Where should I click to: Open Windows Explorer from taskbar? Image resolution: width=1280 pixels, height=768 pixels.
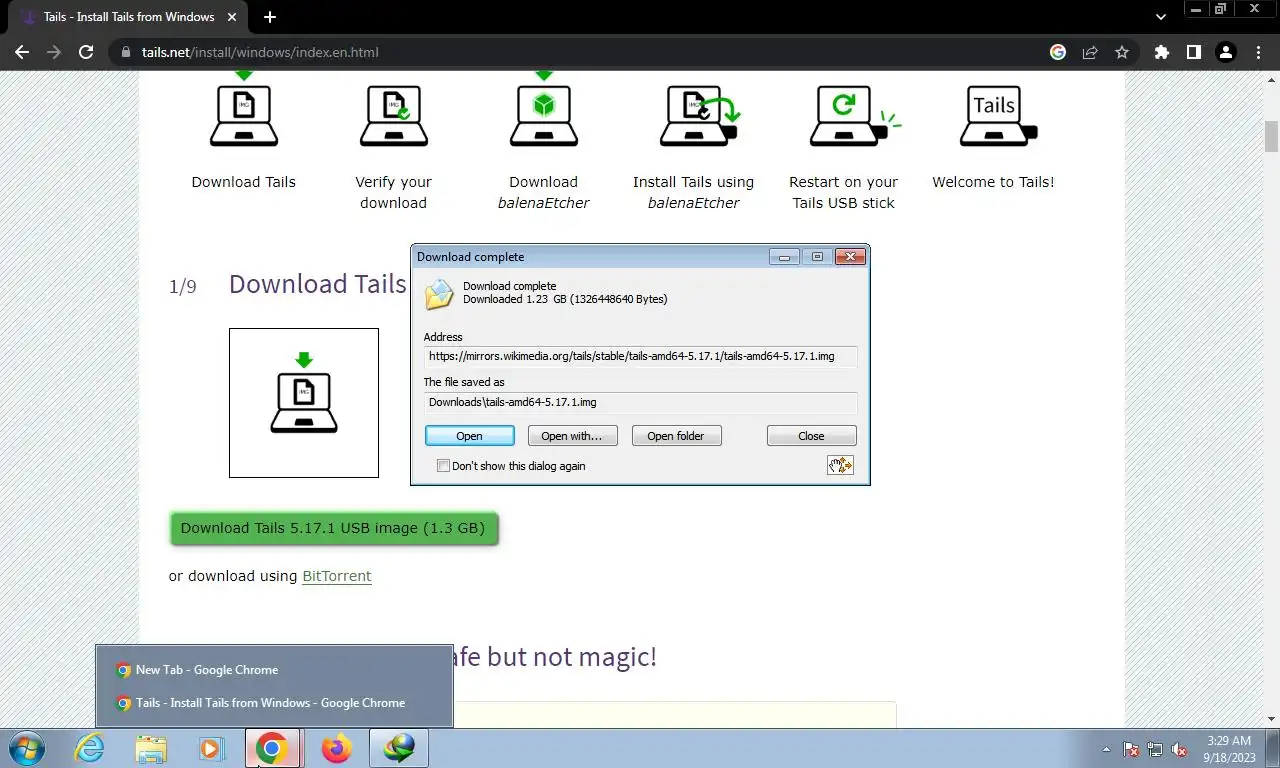[x=151, y=748]
